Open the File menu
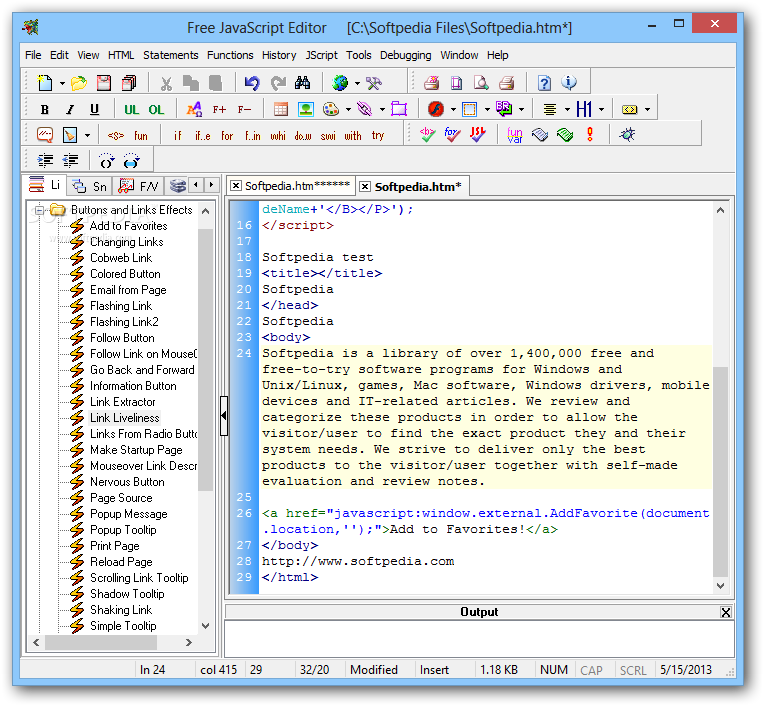This screenshot has height=706, width=764. [33, 55]
